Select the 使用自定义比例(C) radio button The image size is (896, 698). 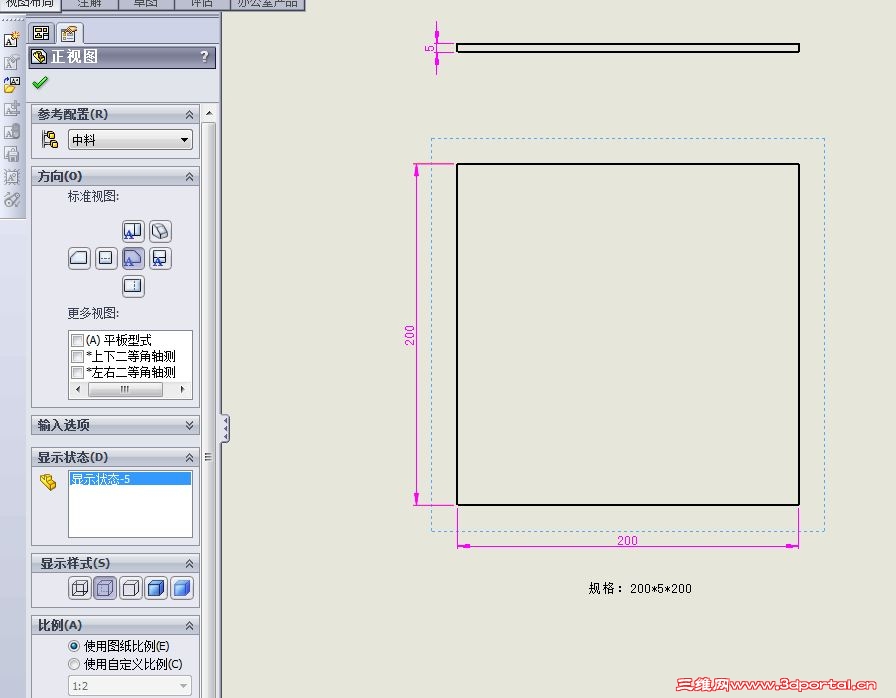point(74,664)
